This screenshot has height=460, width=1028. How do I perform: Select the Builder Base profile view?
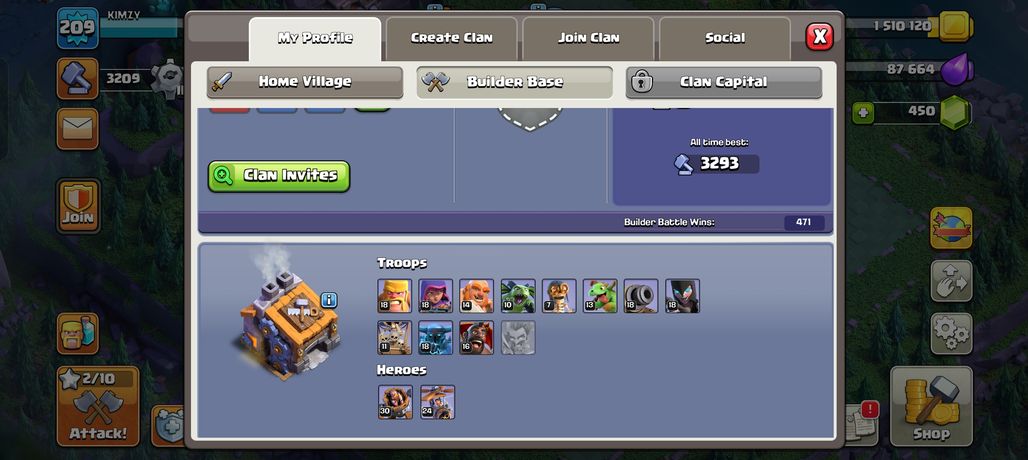point(515,82)
